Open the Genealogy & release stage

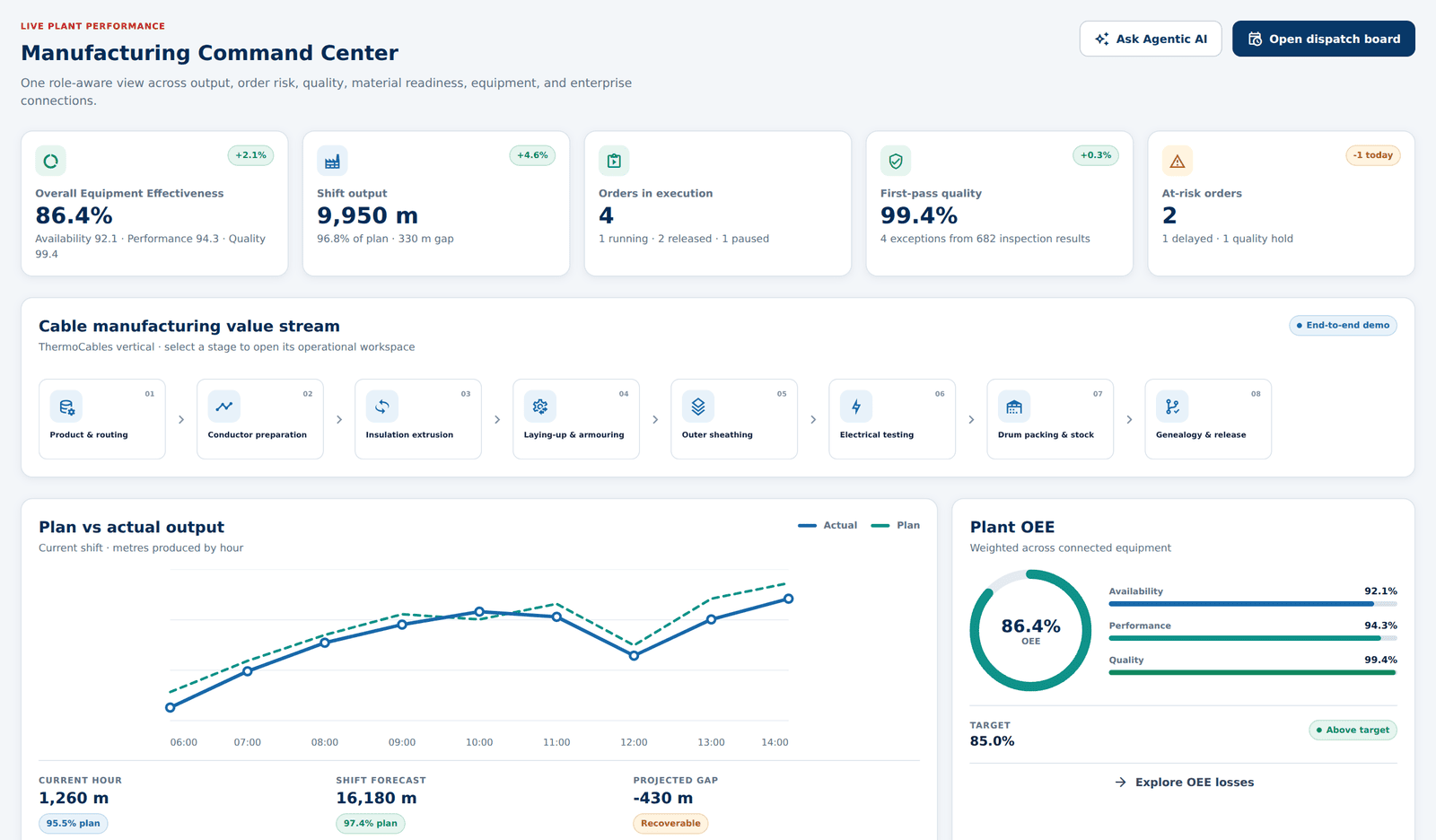click(1208, 419)
